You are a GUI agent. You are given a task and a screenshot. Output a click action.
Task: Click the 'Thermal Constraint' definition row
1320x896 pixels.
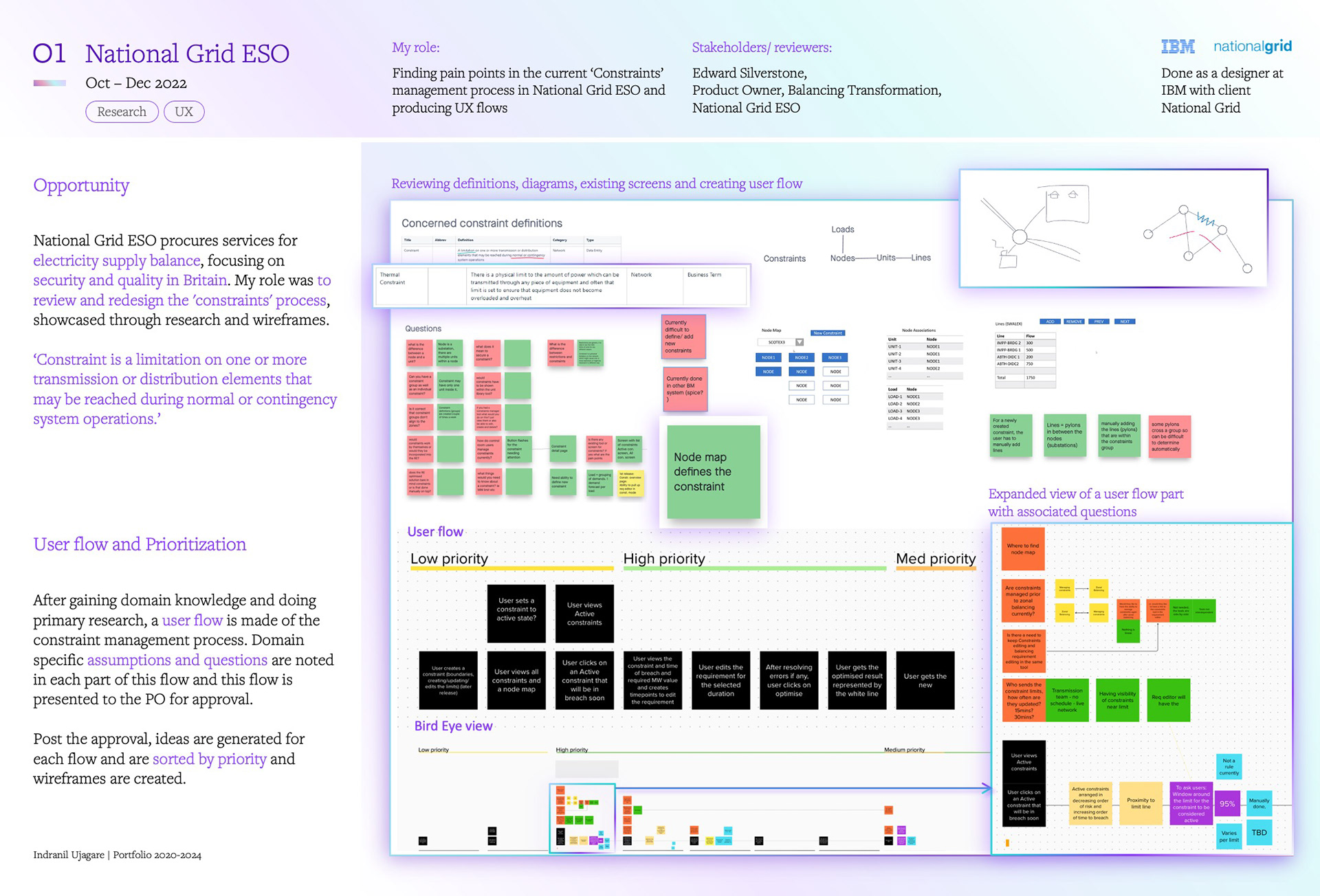click(561, 286)
